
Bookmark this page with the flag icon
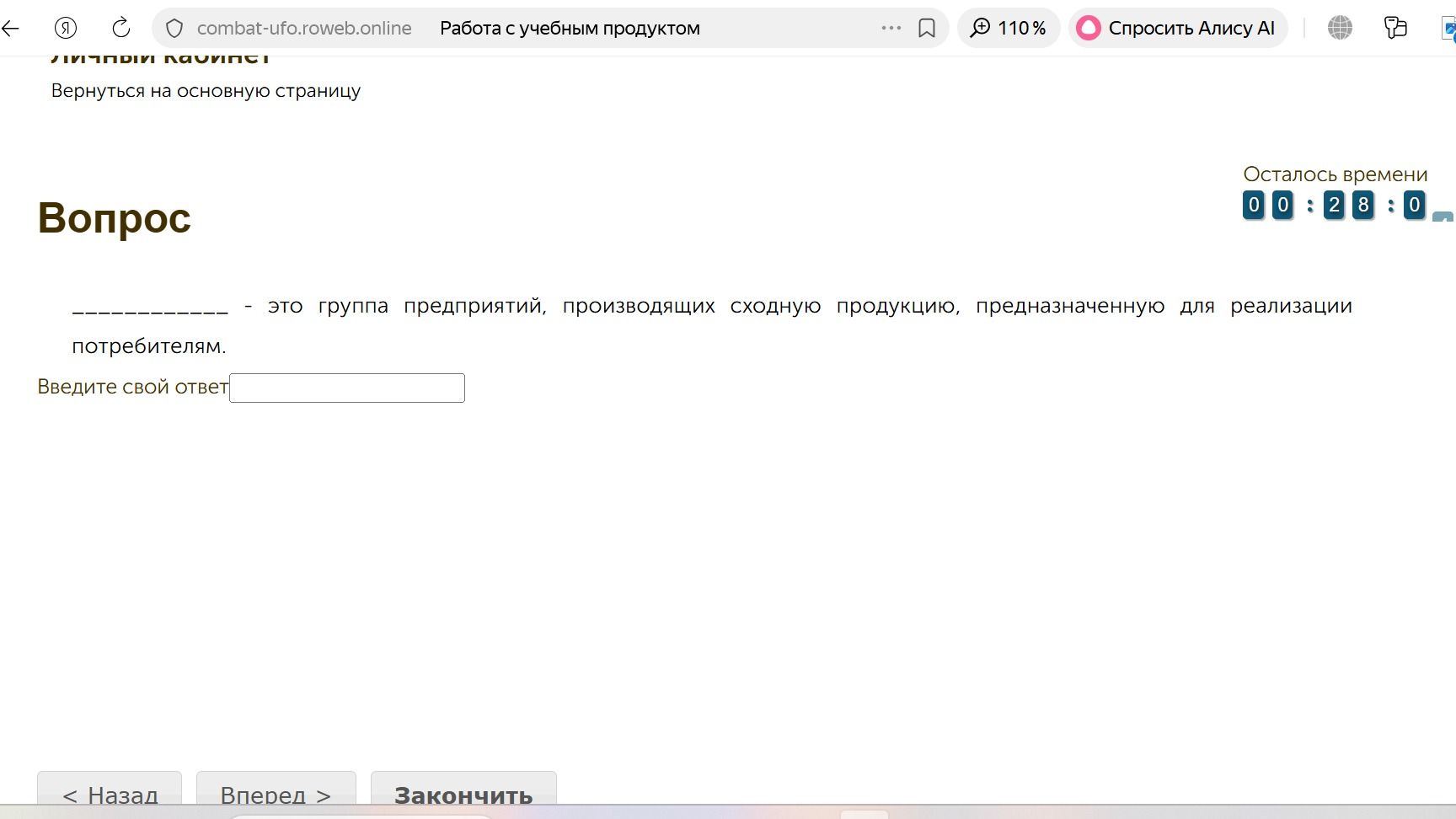click(x=927, y=28)
